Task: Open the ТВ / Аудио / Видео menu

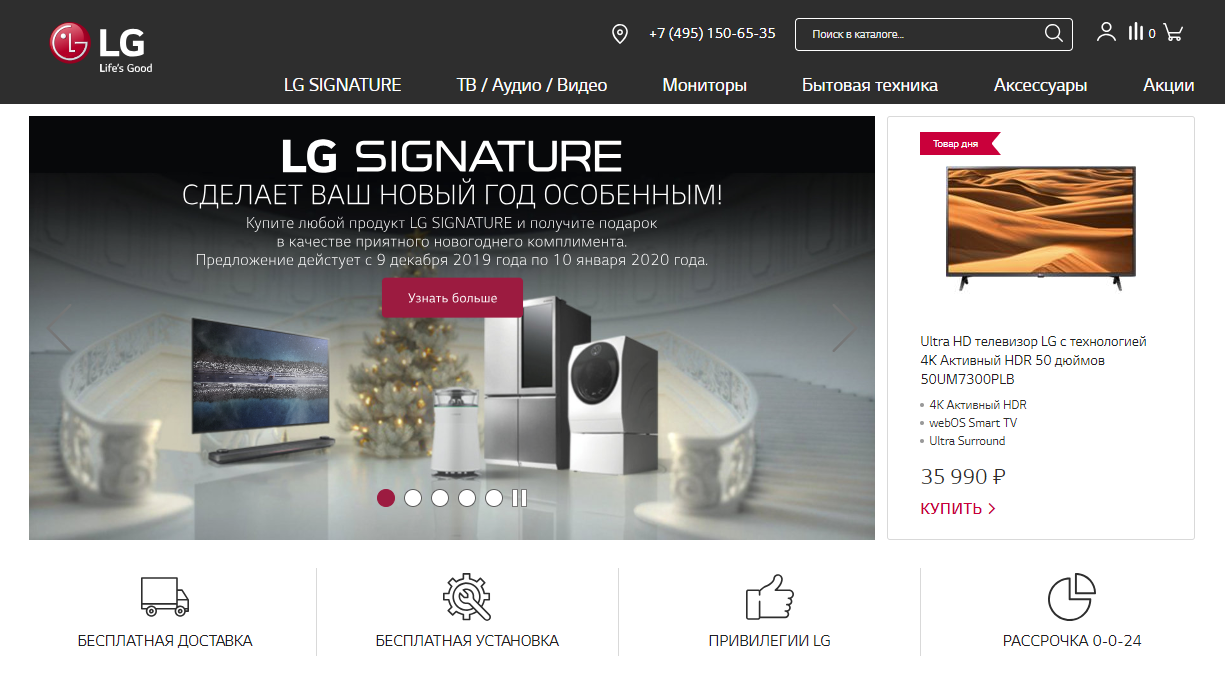Action: point(532,85)
